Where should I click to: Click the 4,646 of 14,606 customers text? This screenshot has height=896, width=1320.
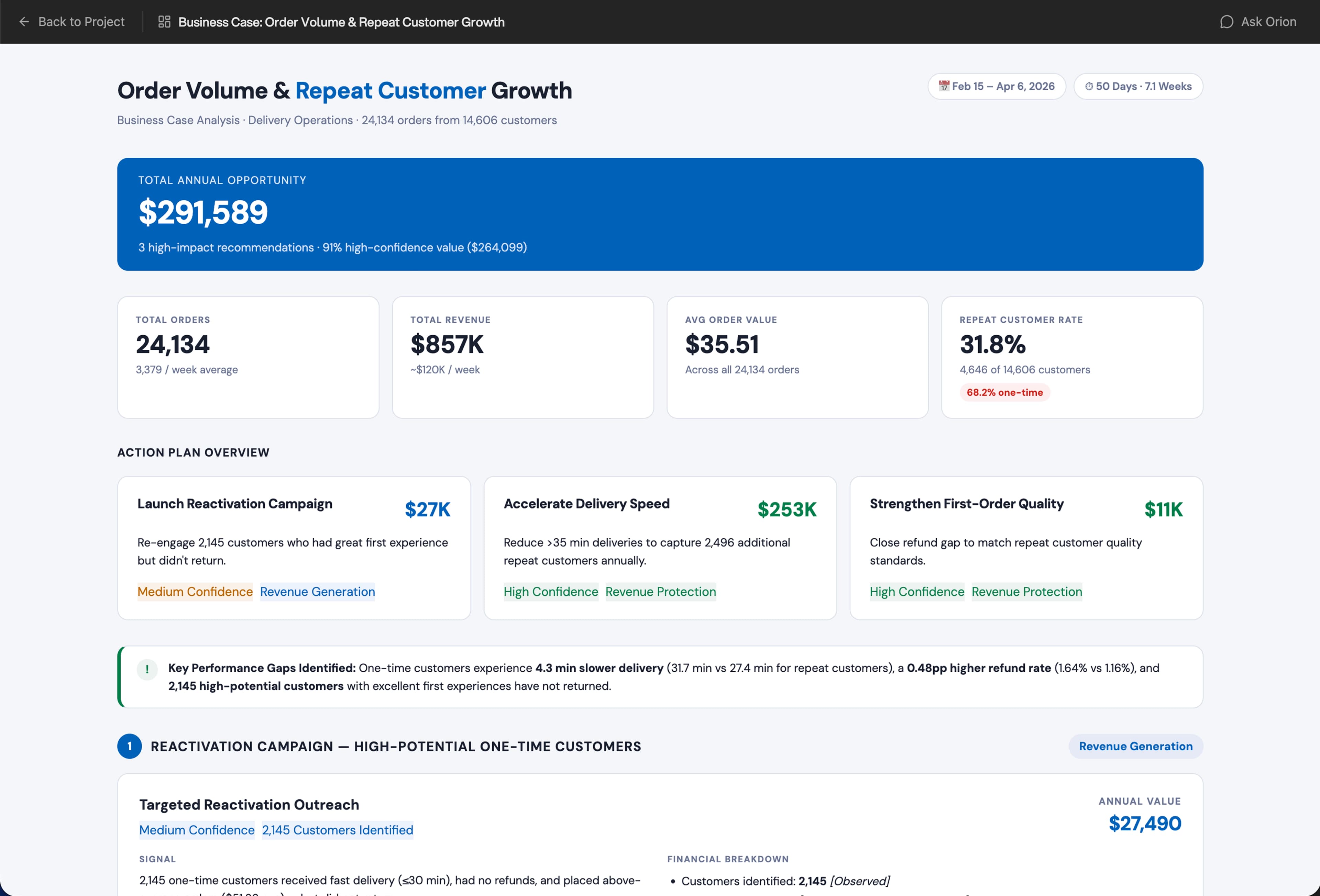pos(1025,370)
